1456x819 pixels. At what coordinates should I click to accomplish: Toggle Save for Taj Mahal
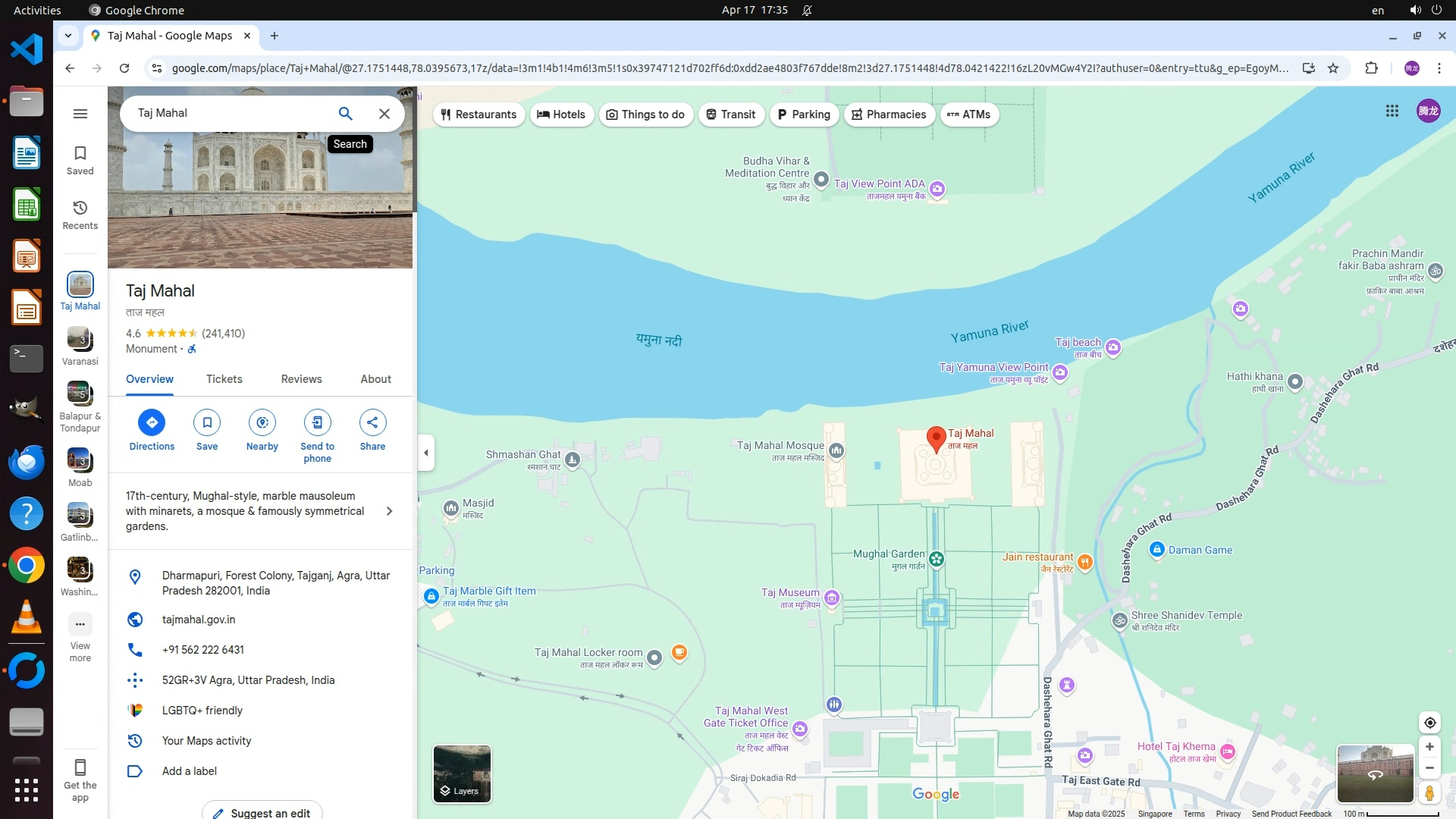(206, 422)
